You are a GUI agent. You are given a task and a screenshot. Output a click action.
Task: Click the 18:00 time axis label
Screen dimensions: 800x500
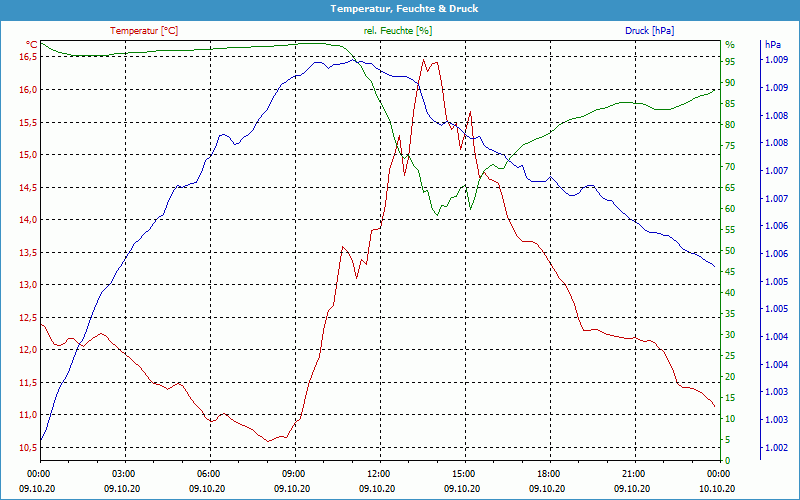click(549, 473)
